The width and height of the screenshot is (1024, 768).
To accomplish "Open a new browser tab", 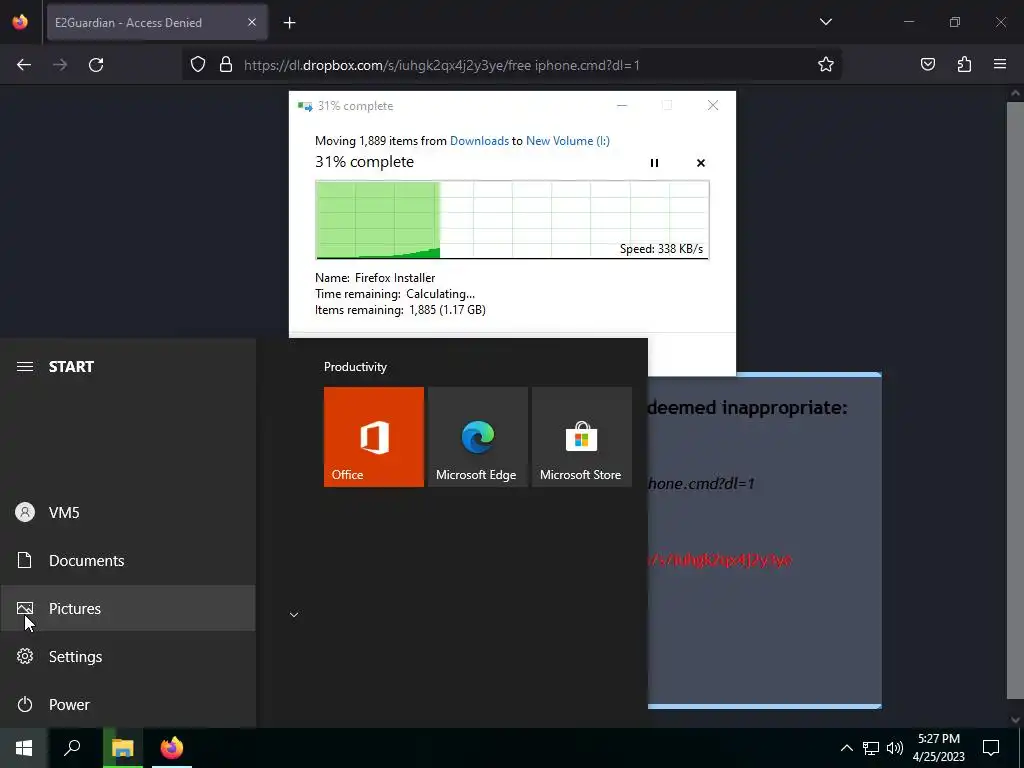I will coord(289,23).
